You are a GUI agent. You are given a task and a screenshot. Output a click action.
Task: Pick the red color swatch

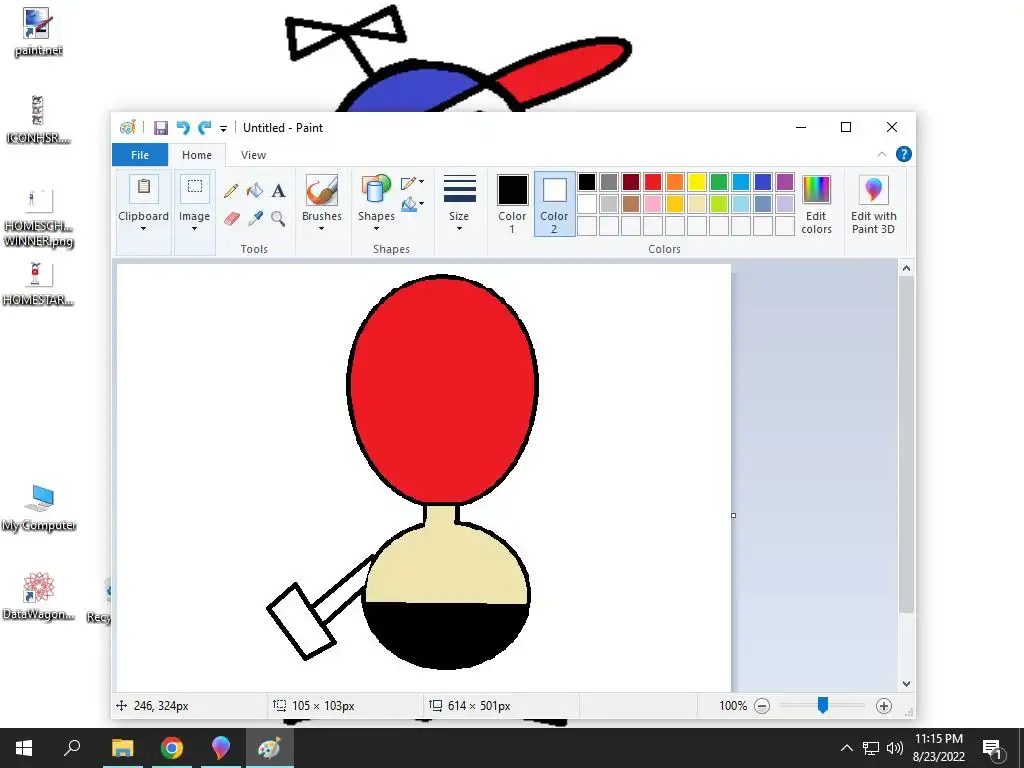(652, 182)
